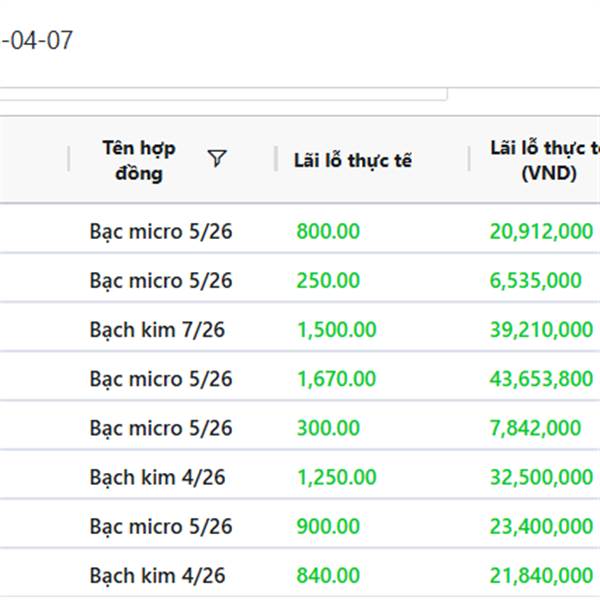Select the 43,653,800 VND cell
The height and width of the screenshot is (600, 600).
541,378
